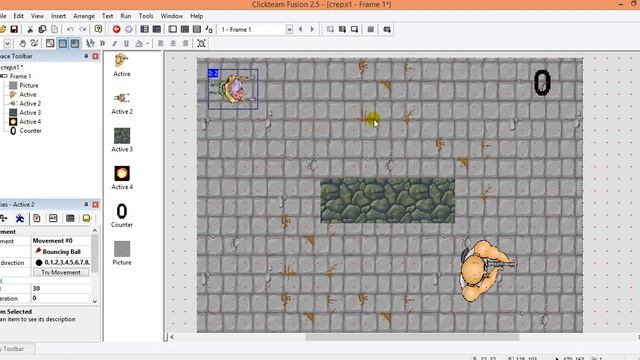This screenshot has width=640, height=360.
Task: Click the Bouncing Ball movement type value
Action: (x=61, y=251)
